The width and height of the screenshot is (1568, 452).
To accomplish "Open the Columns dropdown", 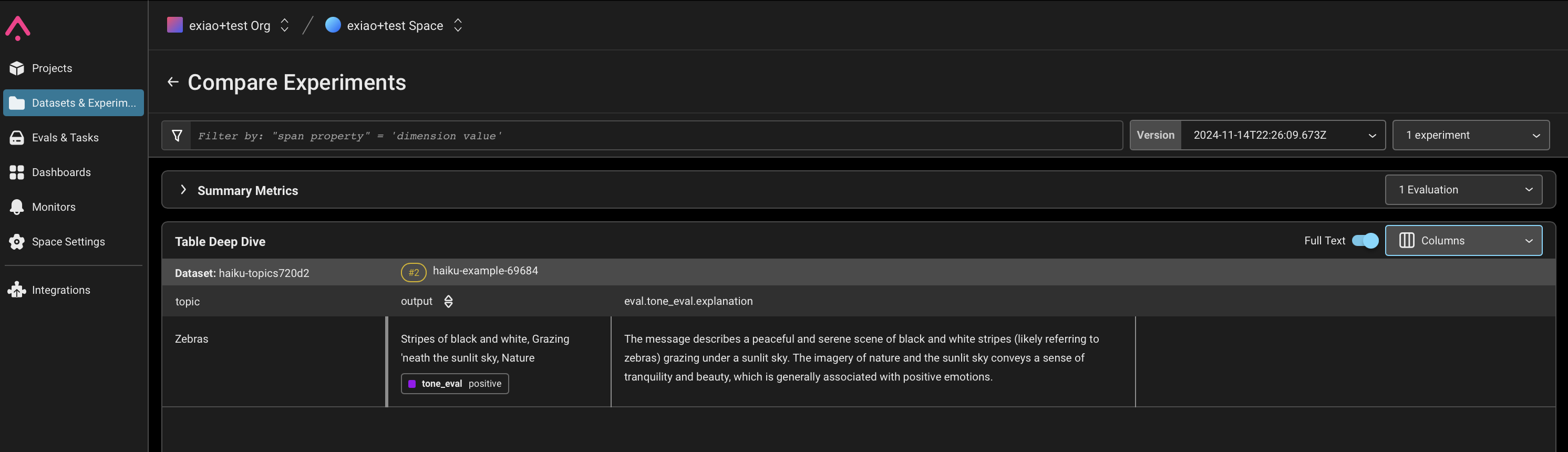I will 1463,241.
